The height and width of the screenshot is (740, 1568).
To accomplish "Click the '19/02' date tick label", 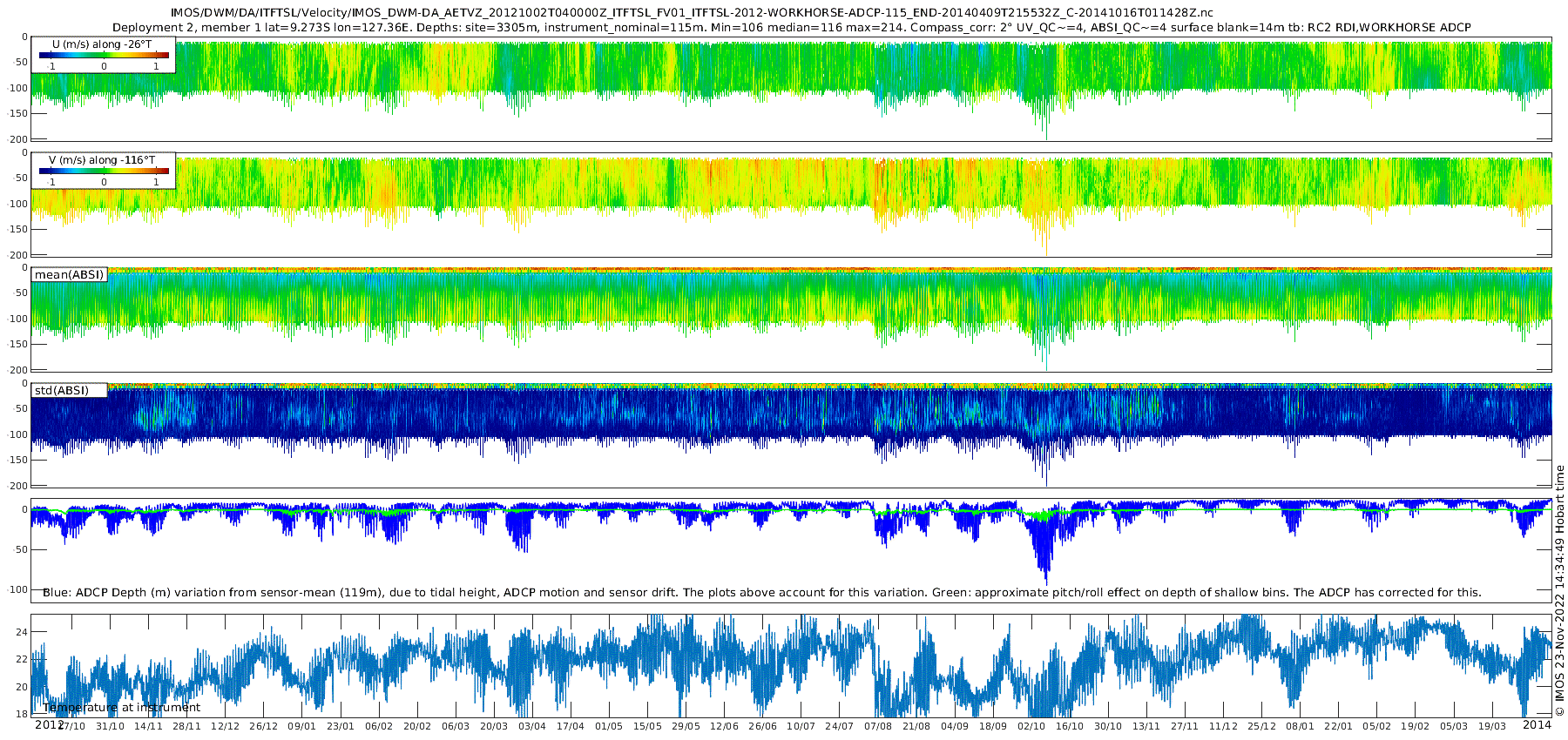I will pyautogui.click(x=1415, y=726).
